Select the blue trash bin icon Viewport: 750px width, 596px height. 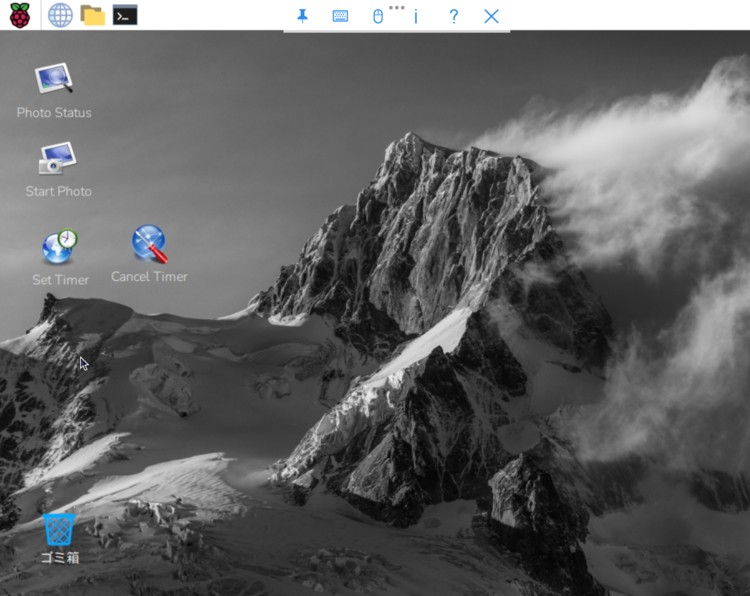(x=59, y=529)
